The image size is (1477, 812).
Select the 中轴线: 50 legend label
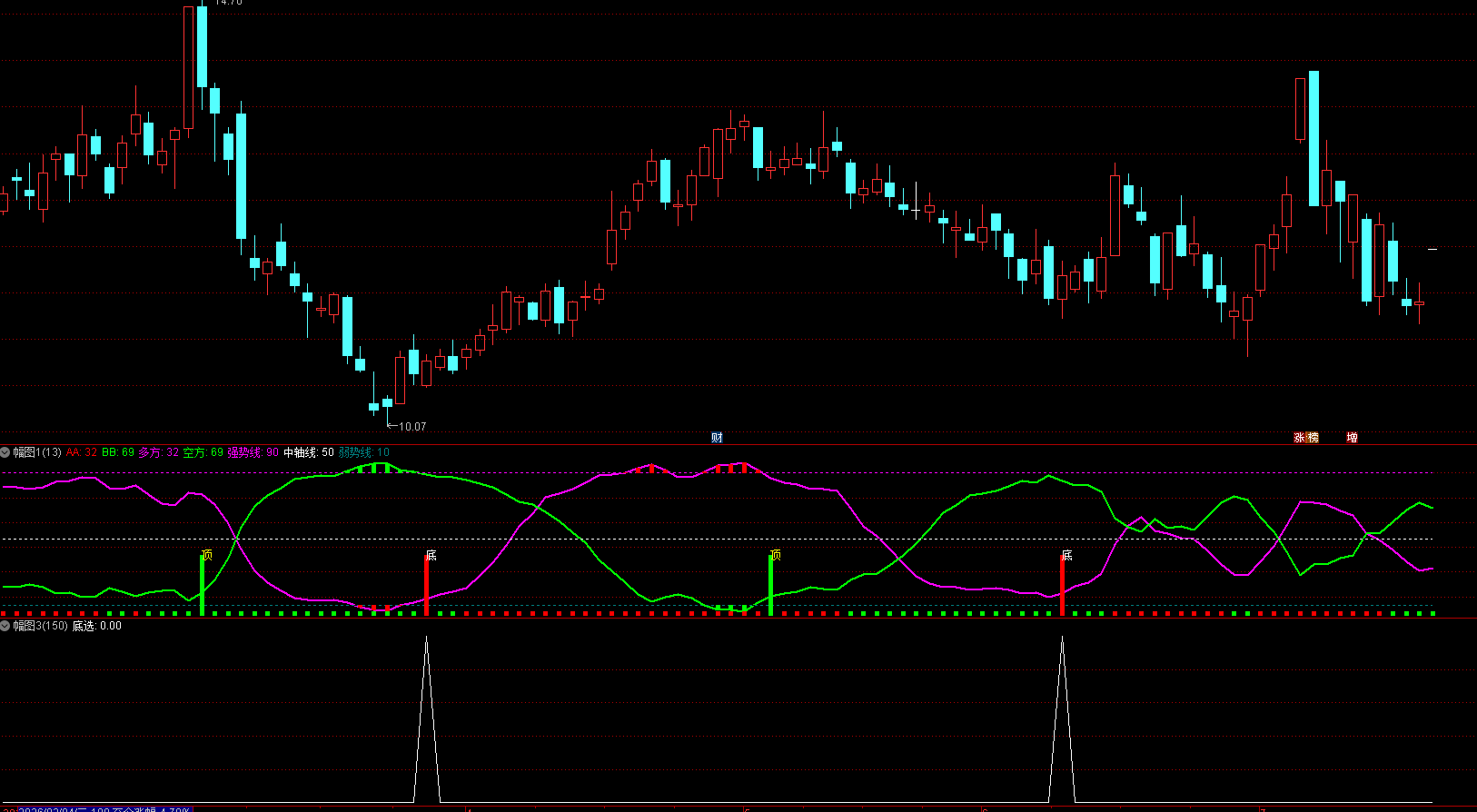308,452
